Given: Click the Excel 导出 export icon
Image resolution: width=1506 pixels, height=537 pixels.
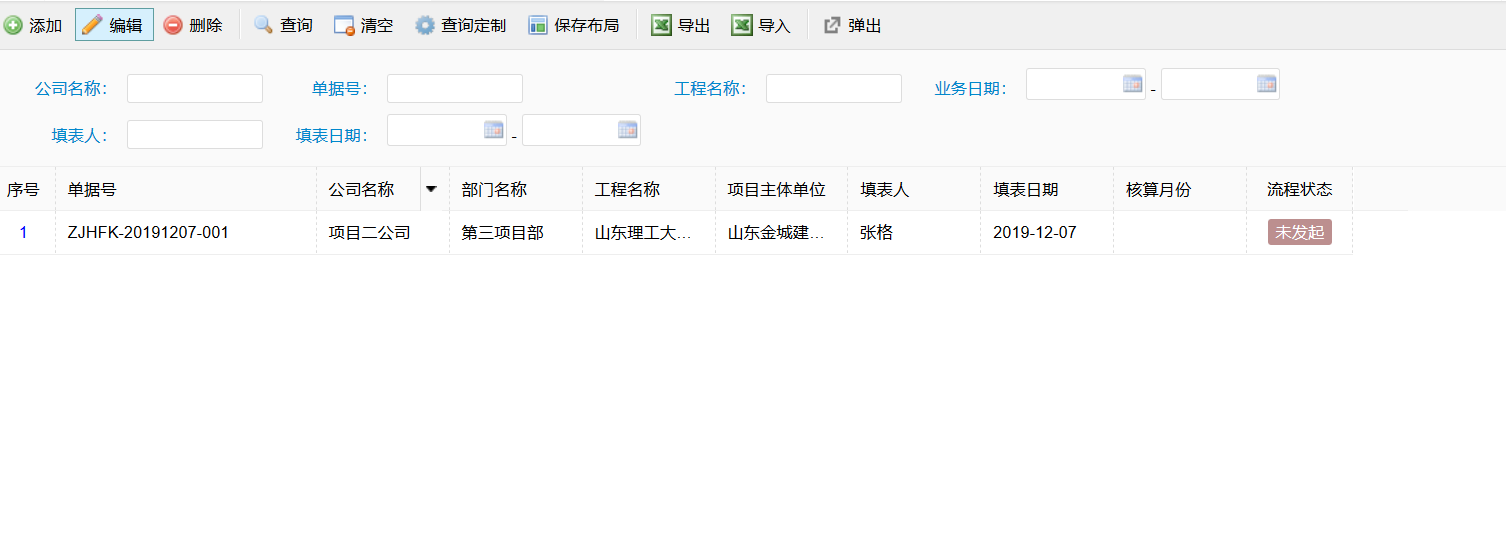Looking at the screenshot, I should click(x=661, y=25).
